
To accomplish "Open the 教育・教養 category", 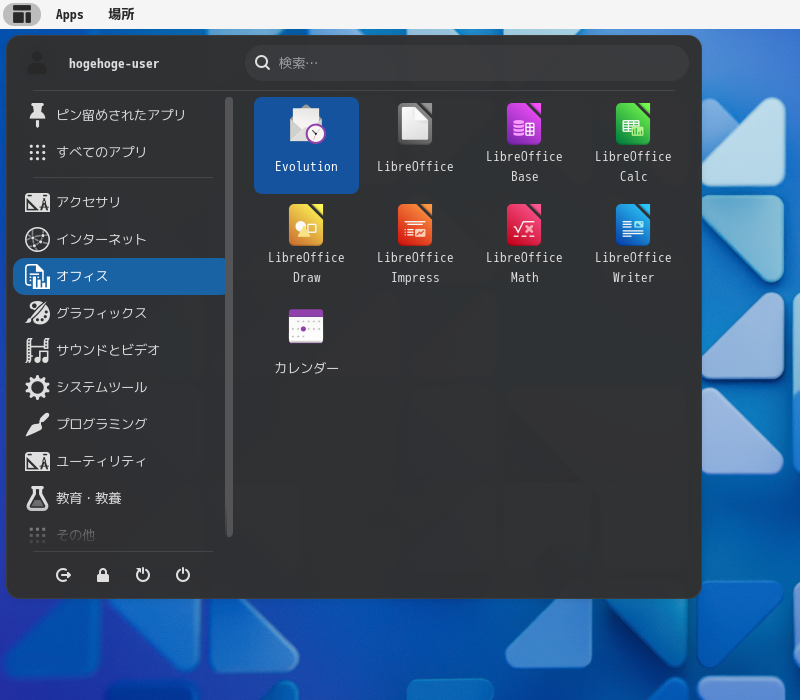I will click(x=119, y=498).
